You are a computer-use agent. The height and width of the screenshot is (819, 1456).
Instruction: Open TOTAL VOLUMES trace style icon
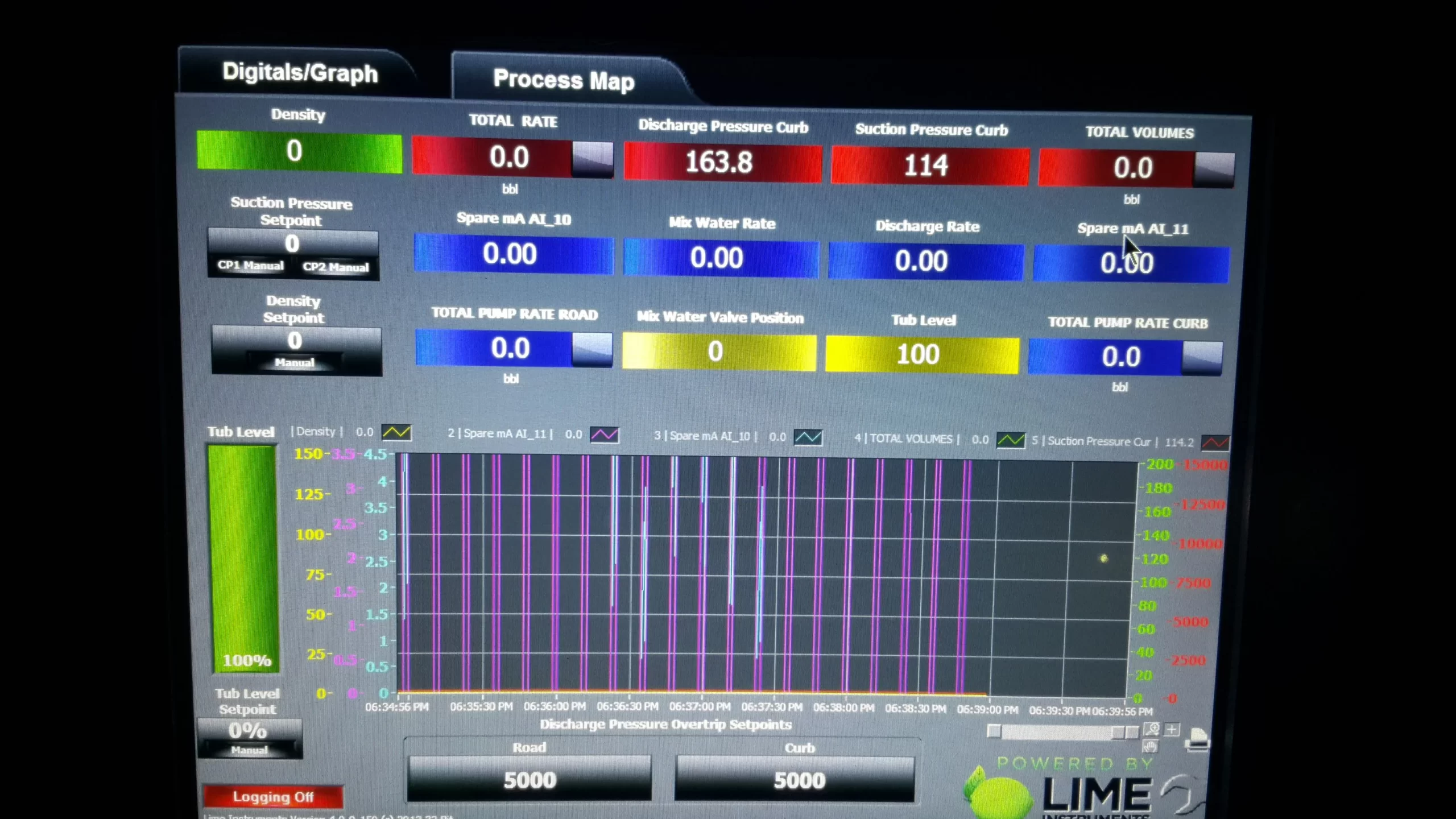(x=1011, y=440)
